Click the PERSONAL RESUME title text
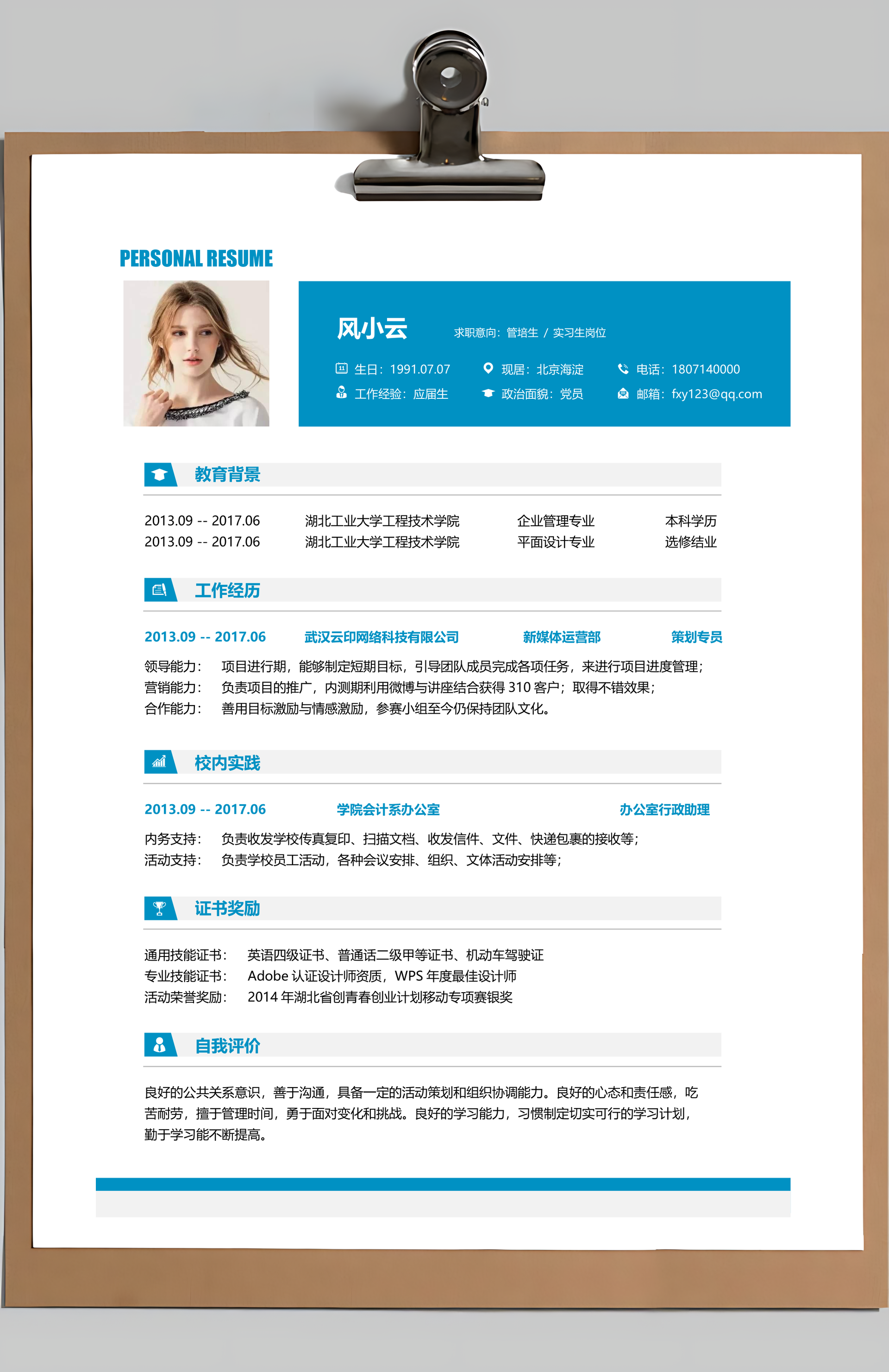This screenshot has height=1372, width=889. click(196, 258)
